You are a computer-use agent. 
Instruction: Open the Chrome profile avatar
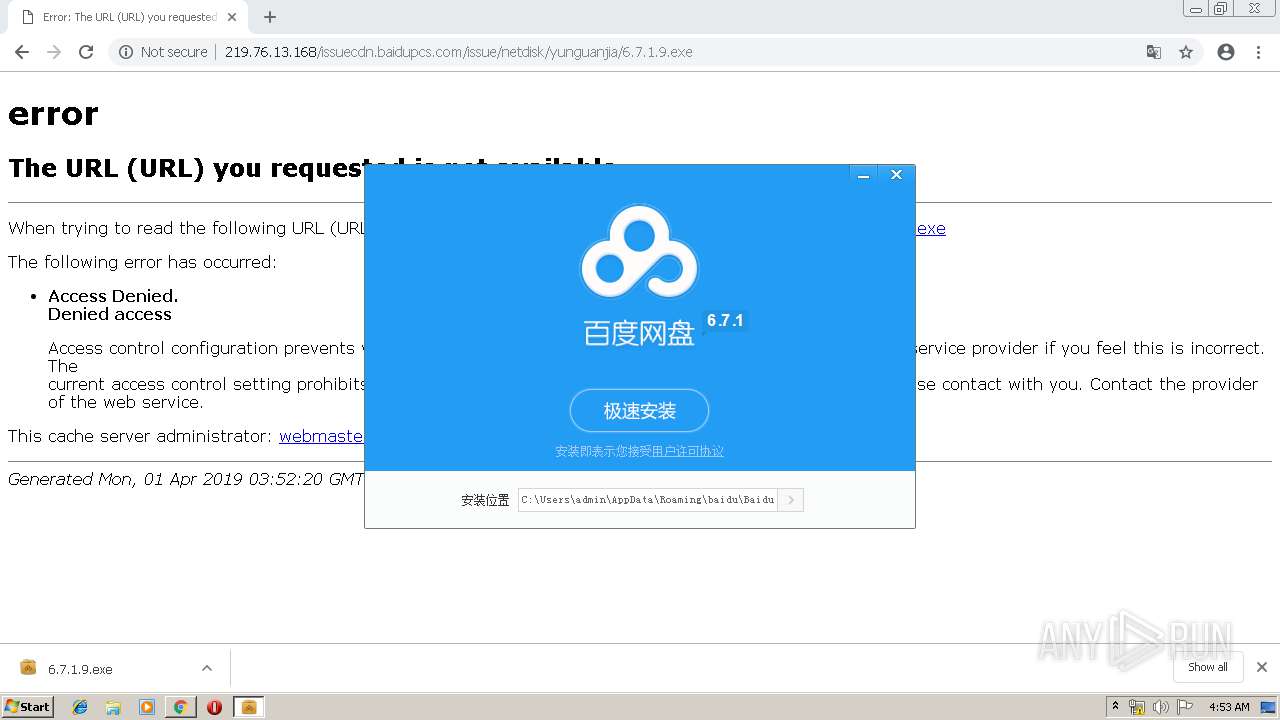(x=1226, y=52)
